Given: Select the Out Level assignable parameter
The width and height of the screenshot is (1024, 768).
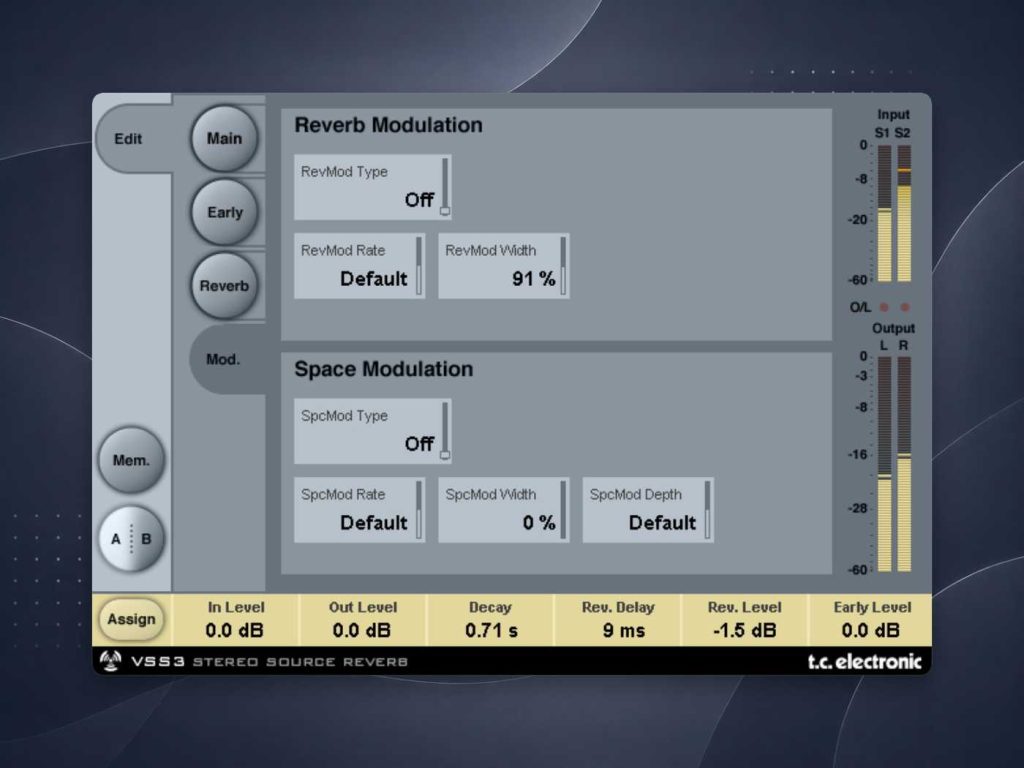Looking at the screenshot, I should click(362, 620).
